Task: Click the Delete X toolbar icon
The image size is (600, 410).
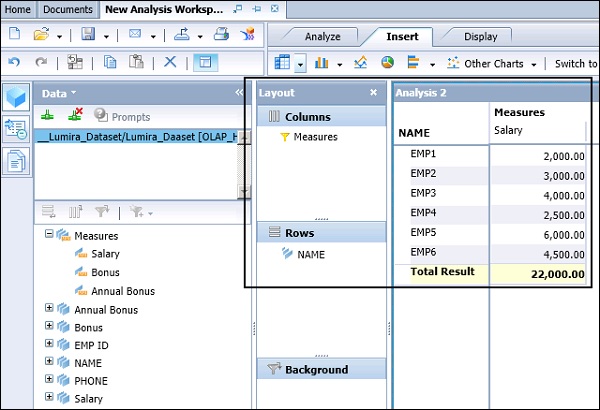Action: 170,62
